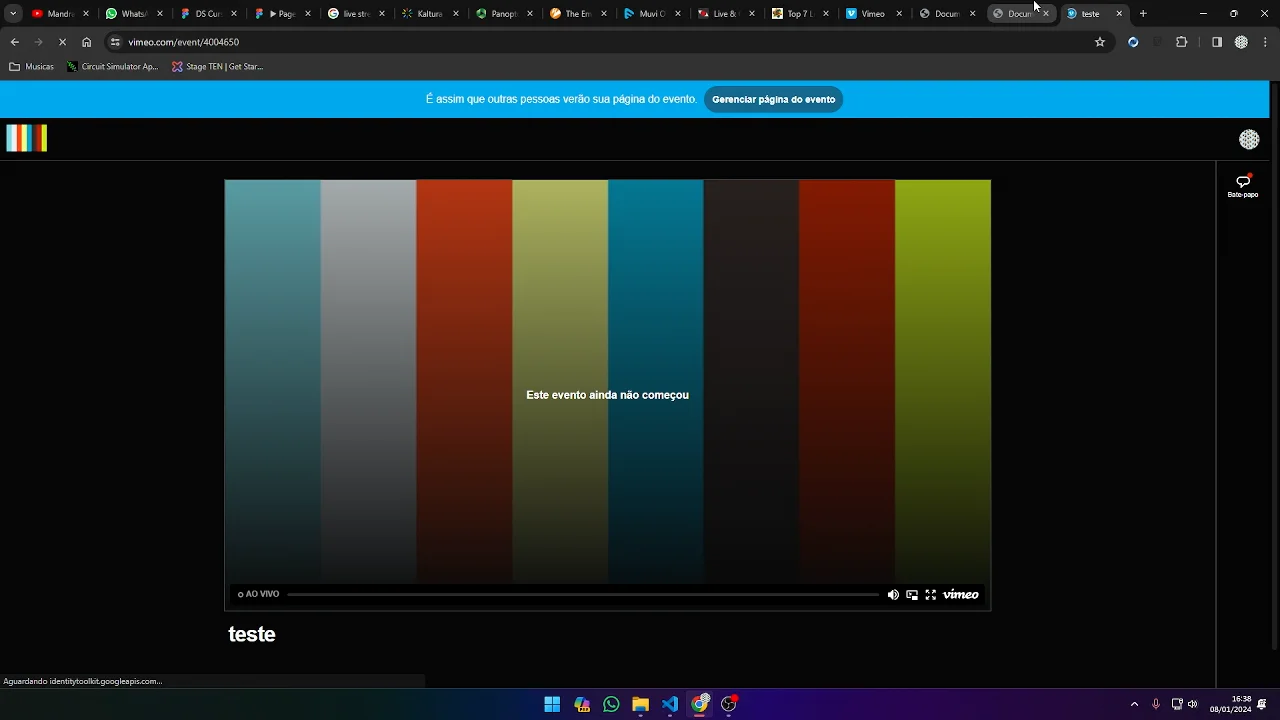Image resolution: width=1280 pixels, height=720 pixels.
Task: Mute the player volume speaker icon
Action: pyautogui.click(x=893, y=595)
